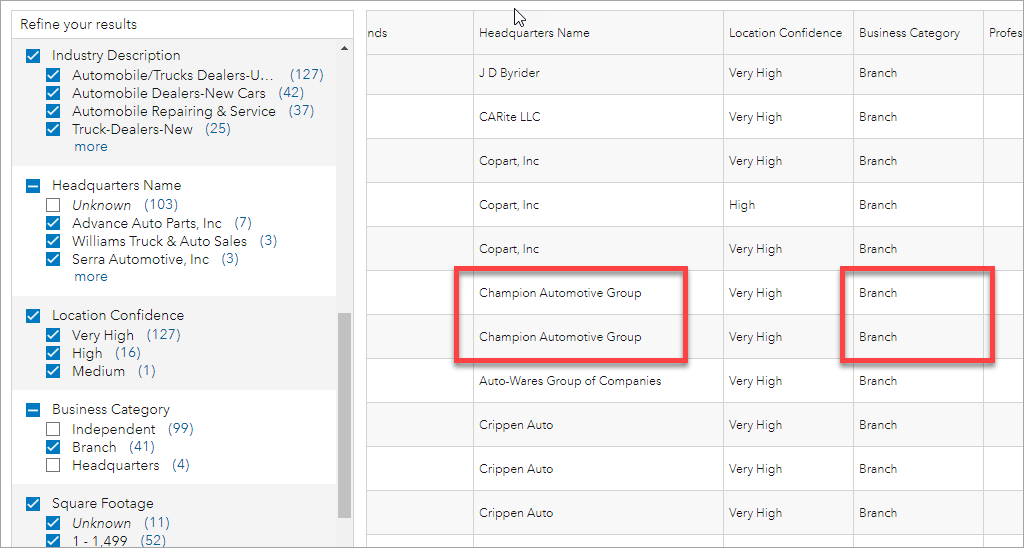Uncheck the Branch business category filter

[54, 447]
